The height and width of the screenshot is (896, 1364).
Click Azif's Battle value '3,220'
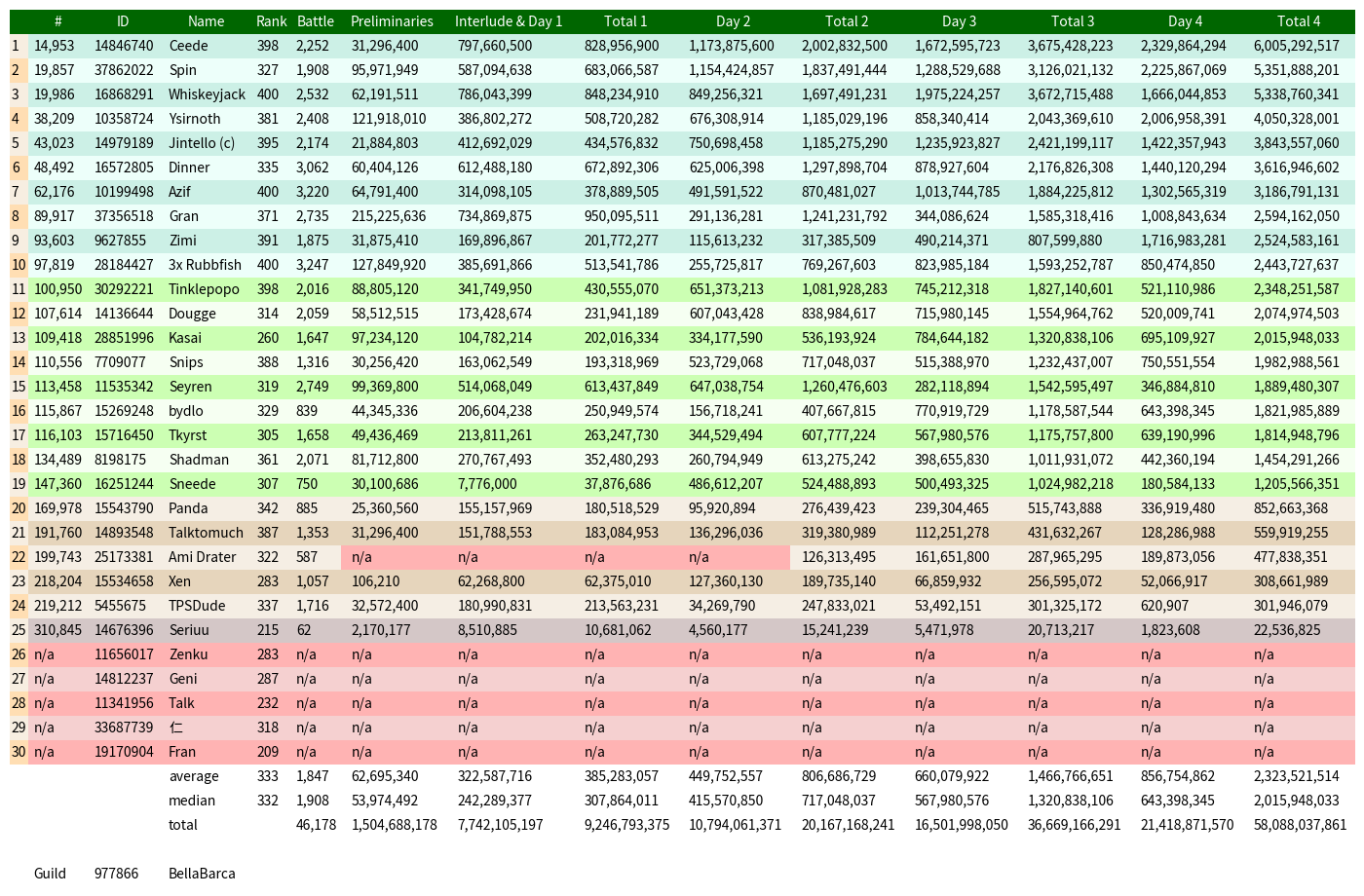313,192
